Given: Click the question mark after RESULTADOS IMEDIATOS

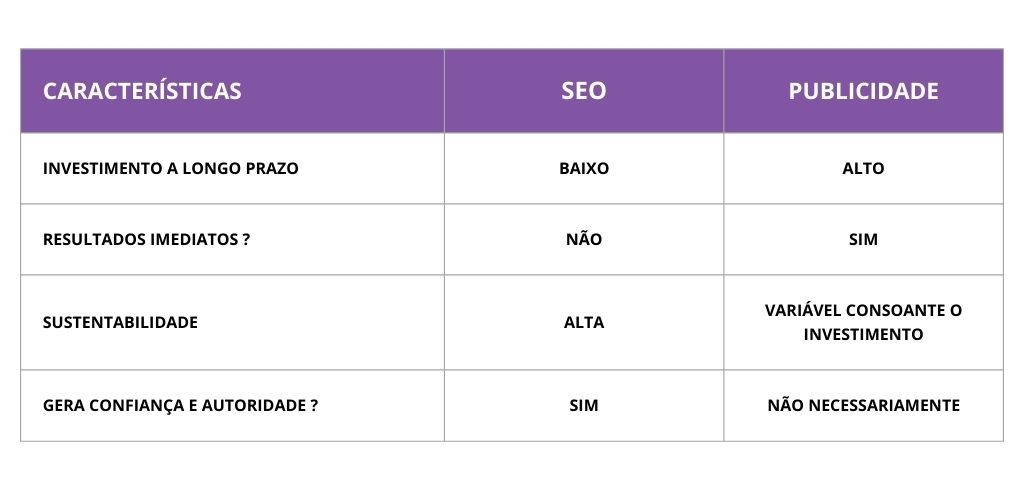Looking at the screenshot, I should point(246,240).
